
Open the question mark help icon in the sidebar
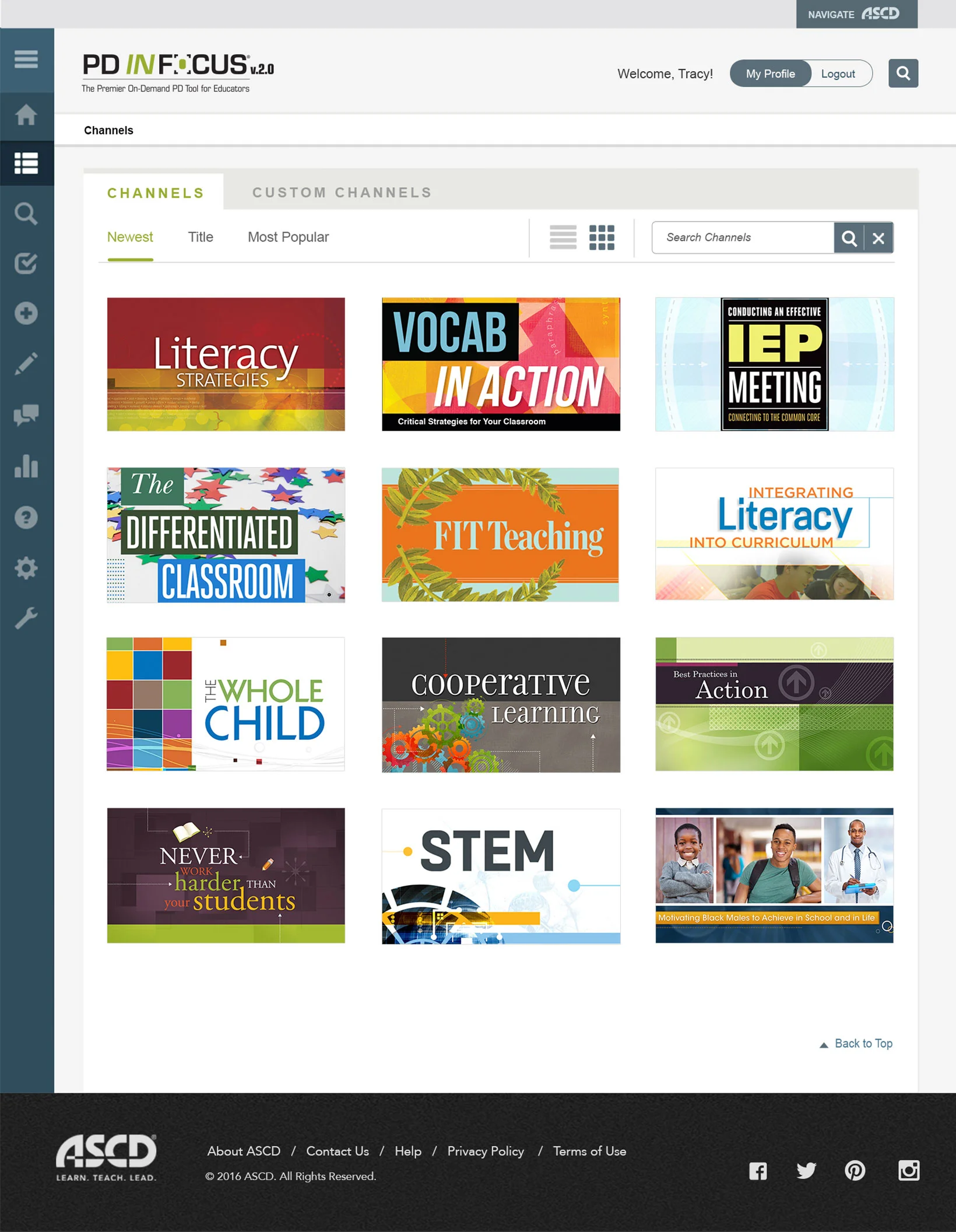pos(26,517)
